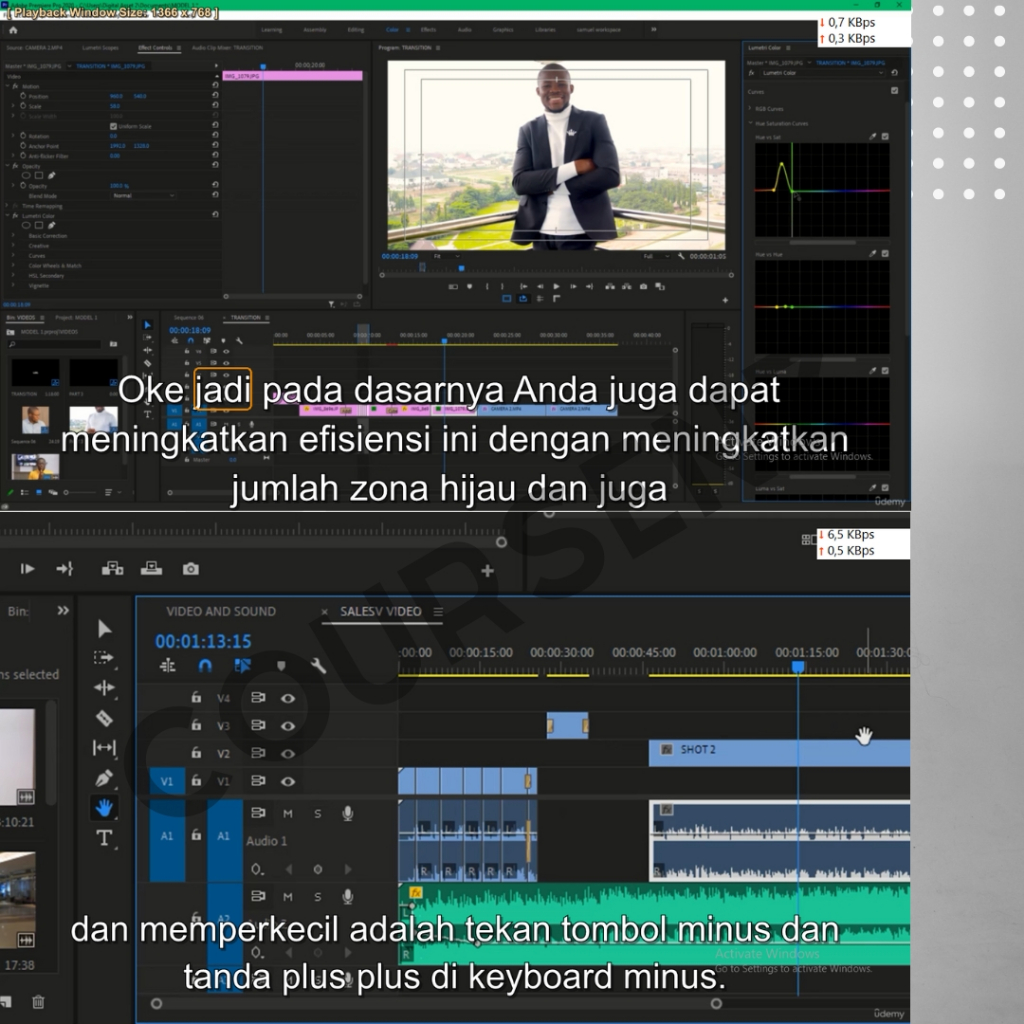Hide the V3 track with eye icon
This screenshot has width=1024, height=1024.
(x=288, y=726)
